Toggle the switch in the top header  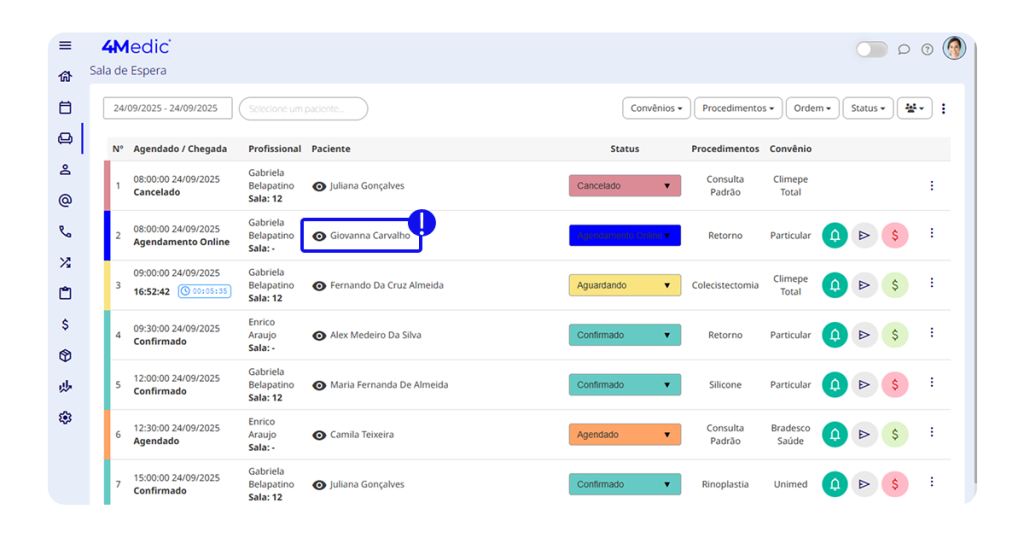pos(871,49)
